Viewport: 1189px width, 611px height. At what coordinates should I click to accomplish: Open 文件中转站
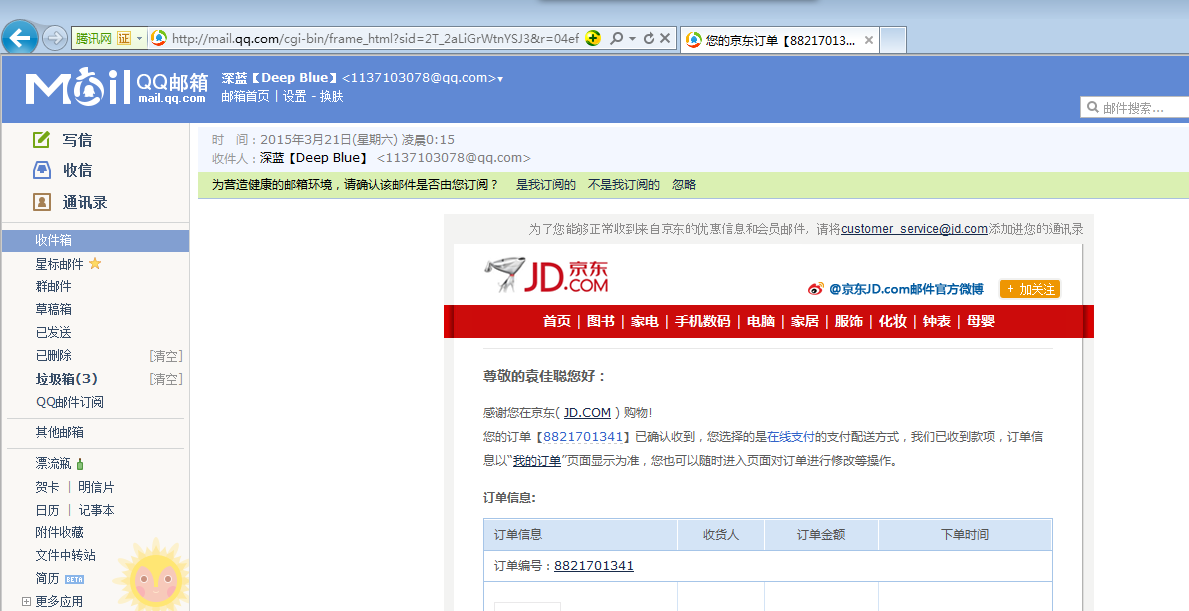coord(65,555)
